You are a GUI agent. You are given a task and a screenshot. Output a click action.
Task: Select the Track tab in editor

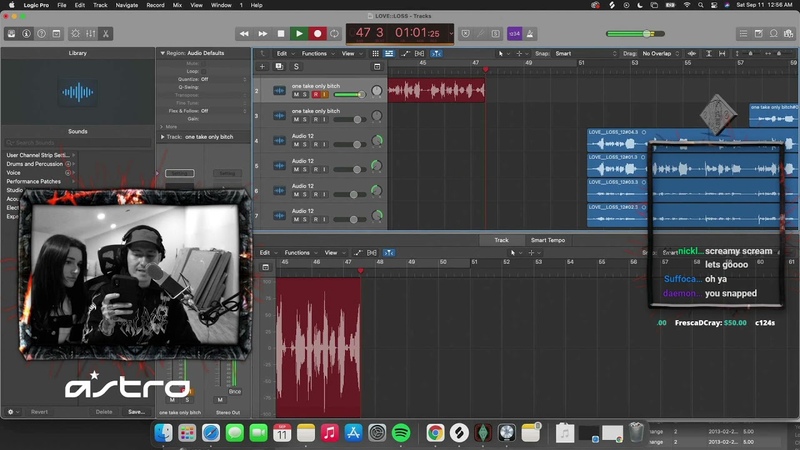(x=501, y=240)
